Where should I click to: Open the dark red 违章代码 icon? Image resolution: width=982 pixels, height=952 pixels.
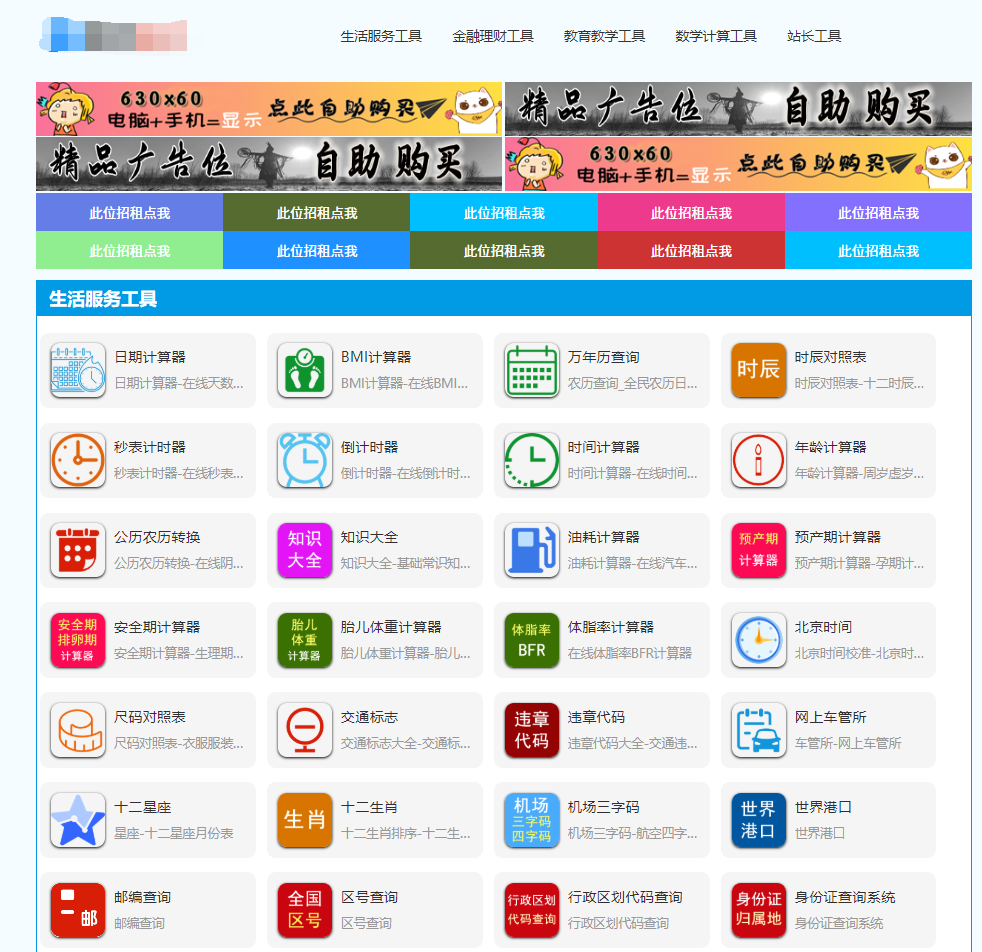click(531, 730)
